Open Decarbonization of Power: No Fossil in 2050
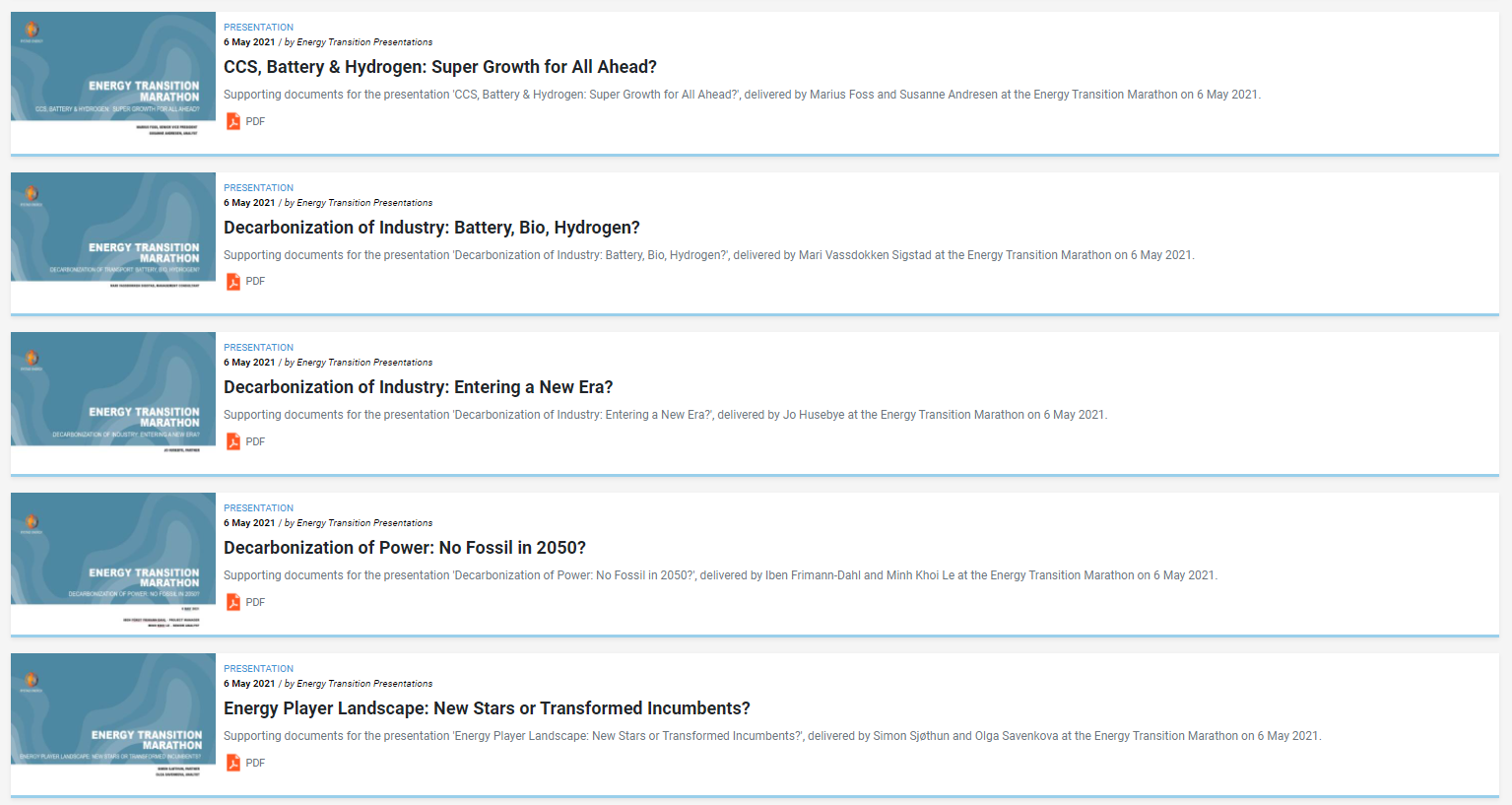 (x=405, y=548)
